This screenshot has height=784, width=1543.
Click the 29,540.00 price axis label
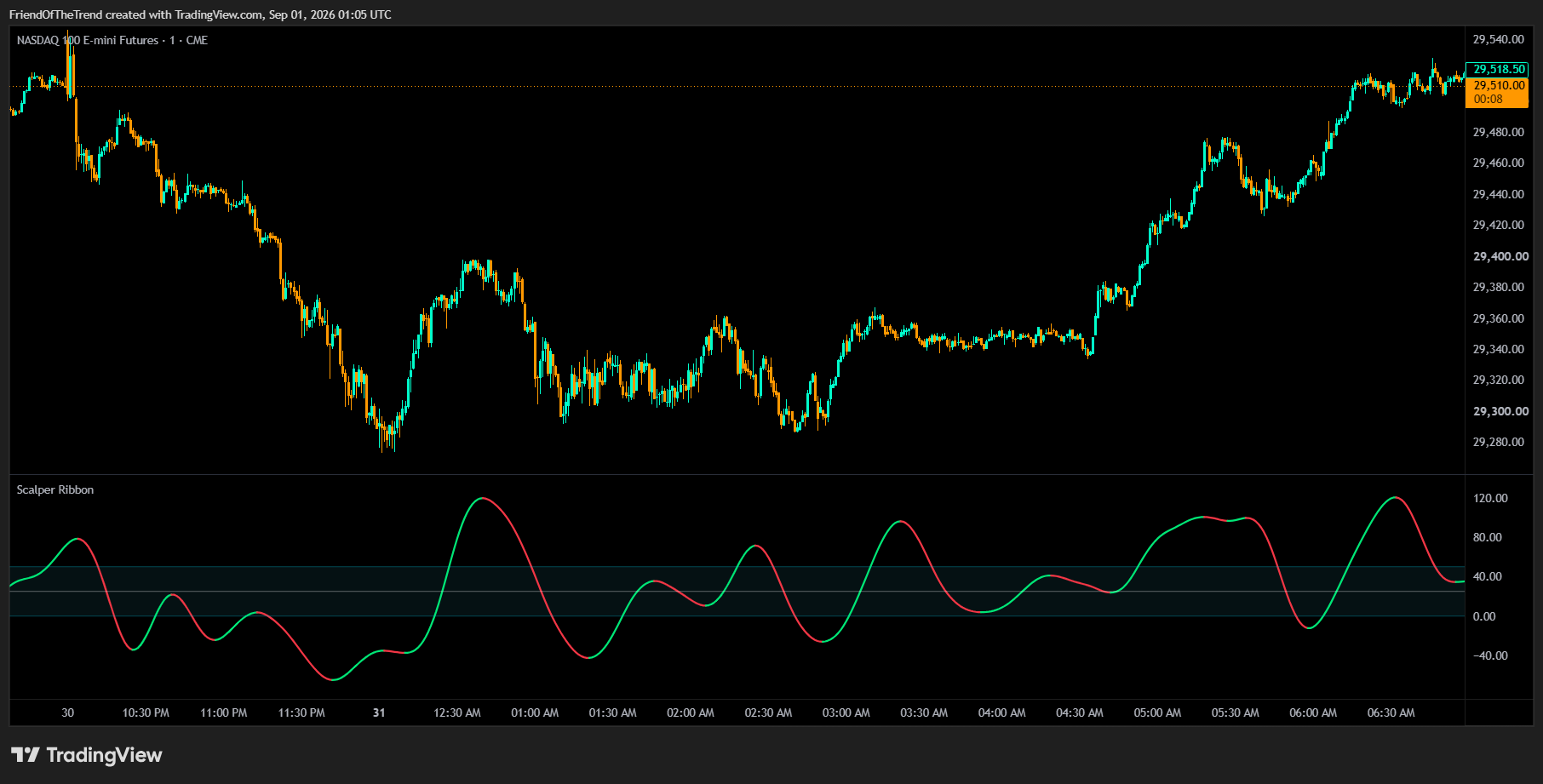[1499, 39]
